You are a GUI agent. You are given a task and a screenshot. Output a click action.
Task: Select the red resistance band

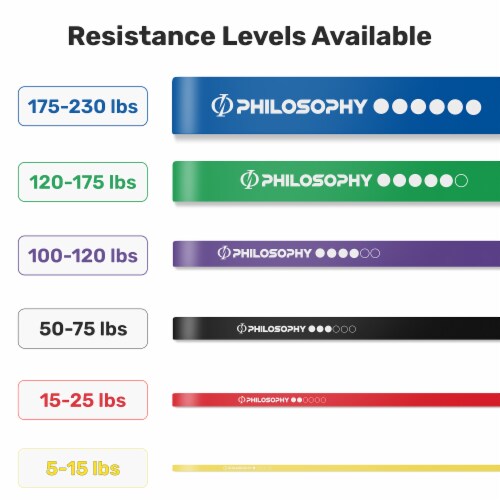tap(336, 400)
